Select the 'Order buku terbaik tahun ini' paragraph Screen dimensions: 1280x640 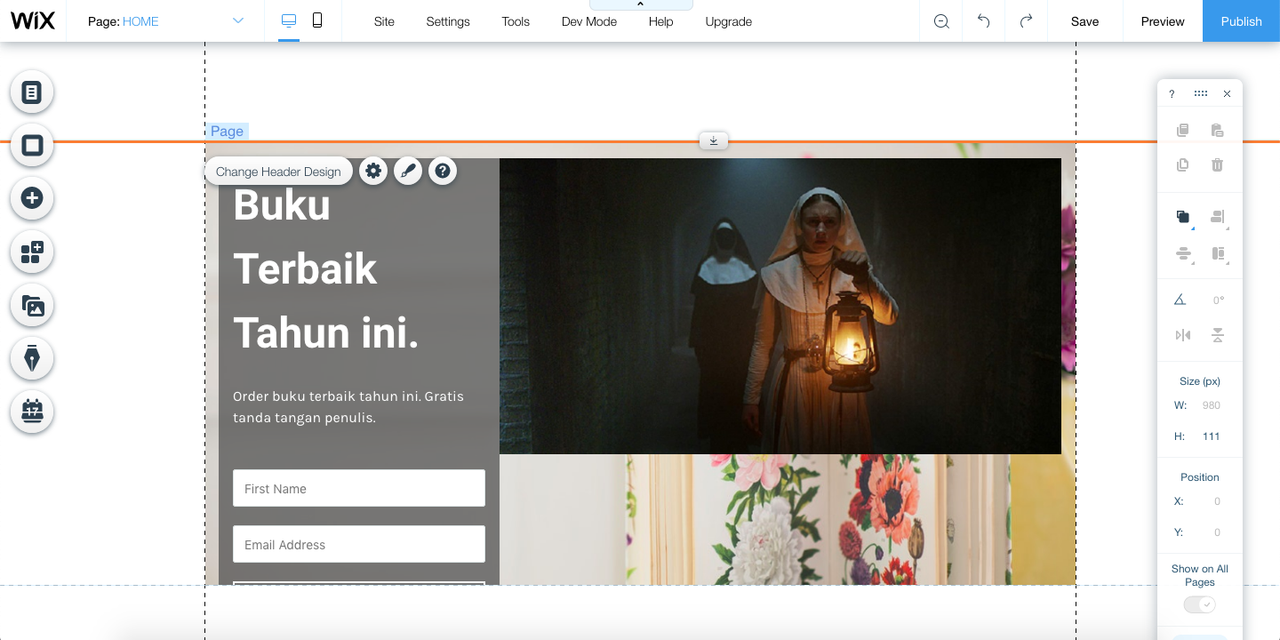coord(349,407)
